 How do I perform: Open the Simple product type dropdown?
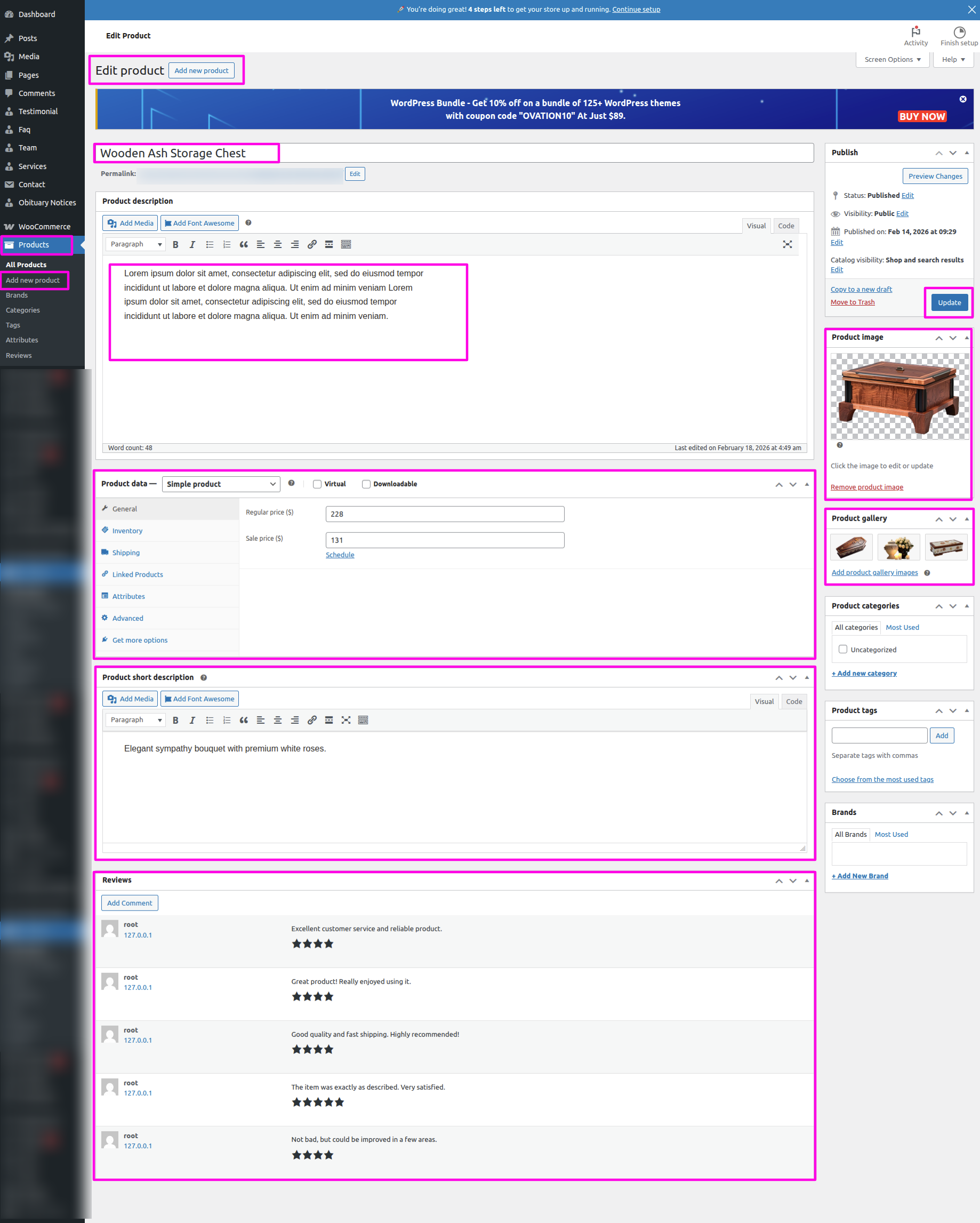coord(221,484)
